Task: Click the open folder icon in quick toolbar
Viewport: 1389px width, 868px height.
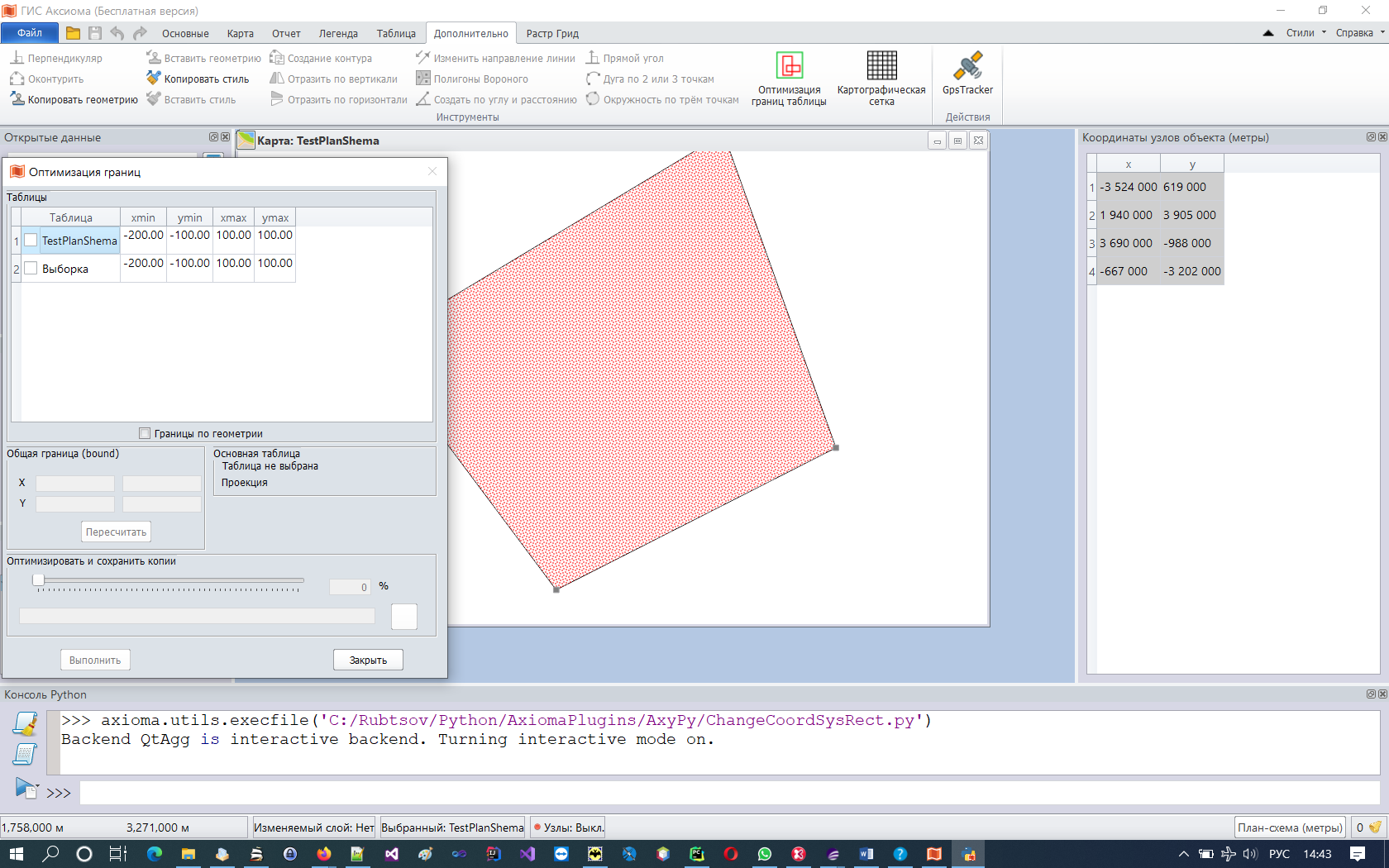Action: [73, 33]
